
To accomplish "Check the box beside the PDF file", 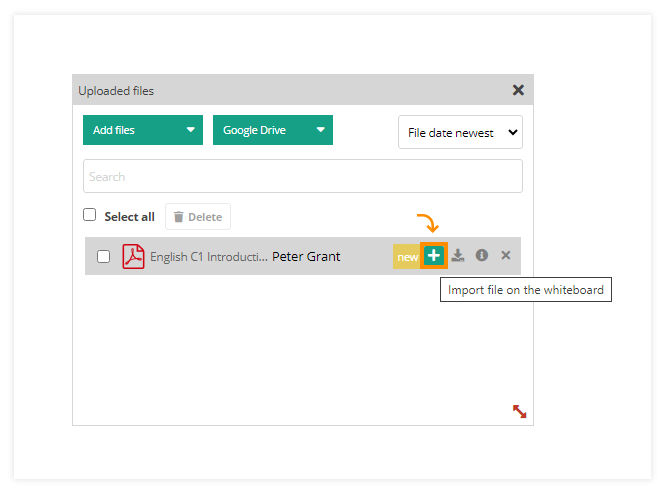I will 103,257.
